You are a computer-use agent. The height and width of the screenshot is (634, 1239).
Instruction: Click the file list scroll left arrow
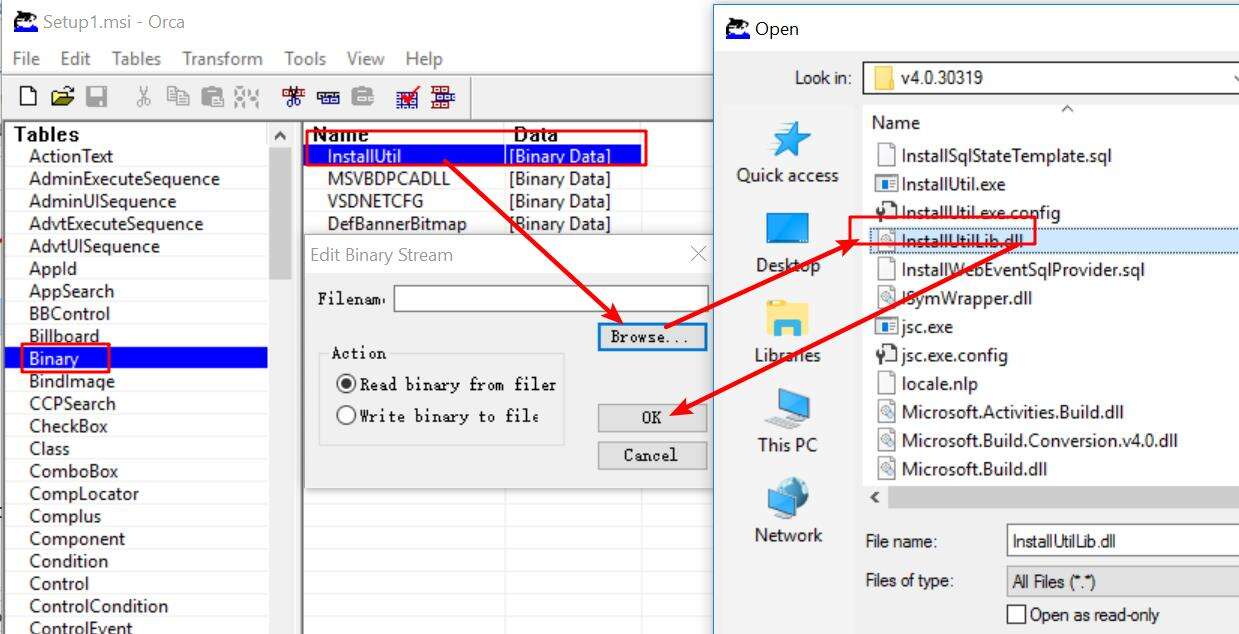875,497
